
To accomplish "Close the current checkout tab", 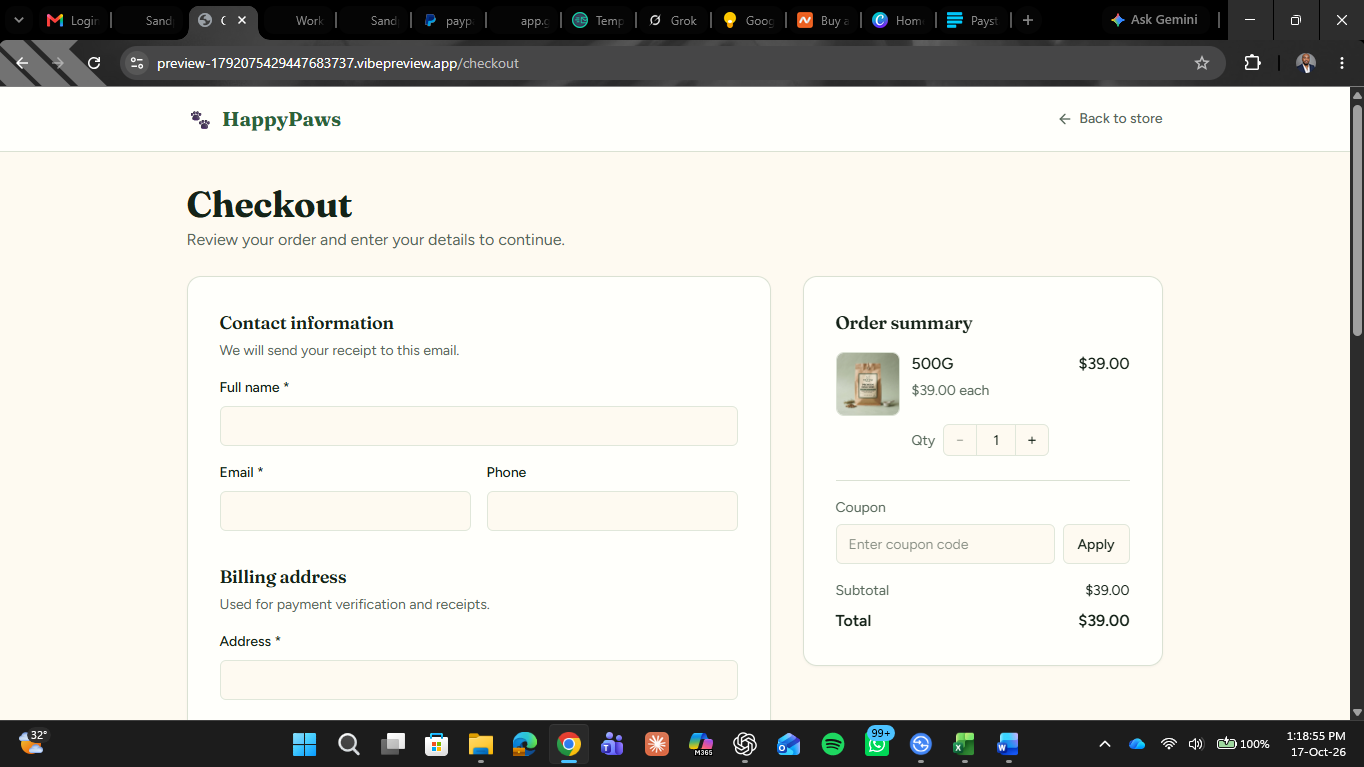I will coord(242,20).
